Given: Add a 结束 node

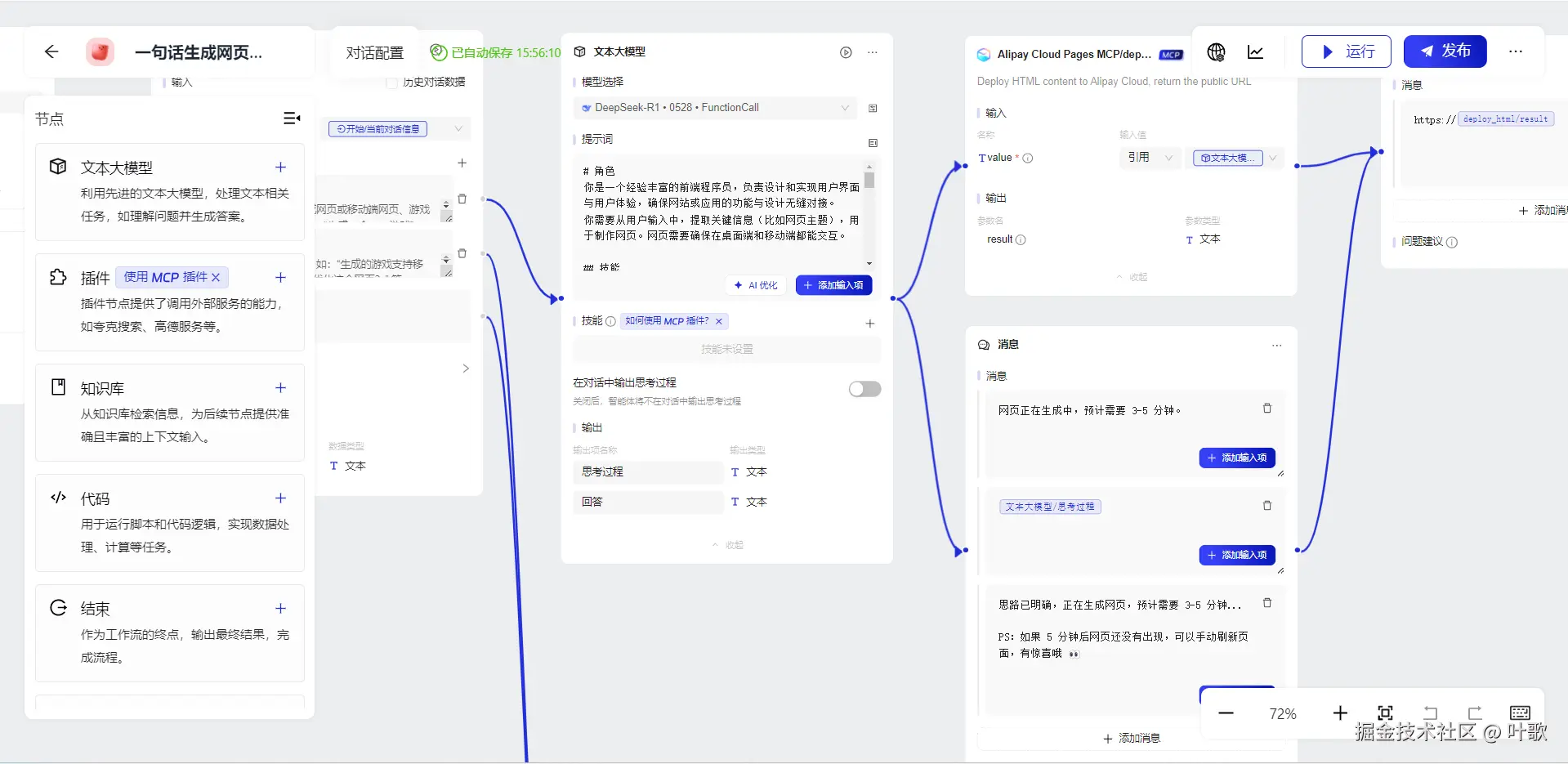Looking at the screenshot, I should (280, 609).
